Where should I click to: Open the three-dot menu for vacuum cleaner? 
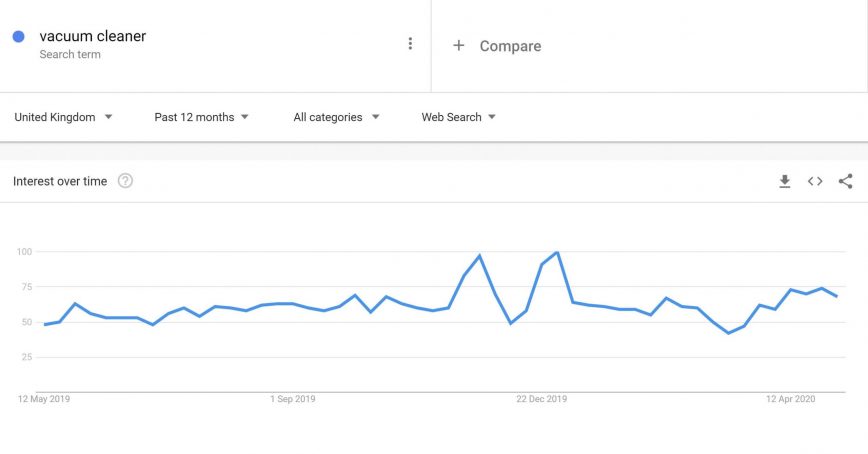click(410, 44)
